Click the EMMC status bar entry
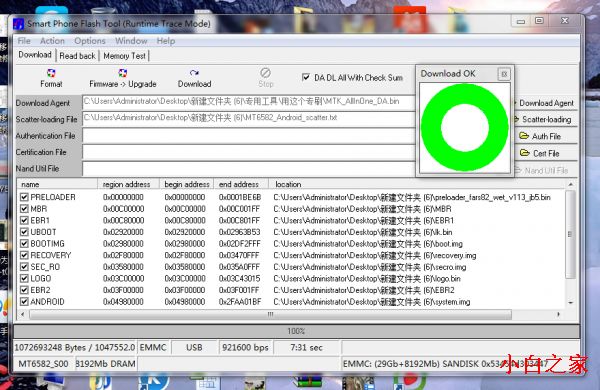 click(x=153, y=348)
